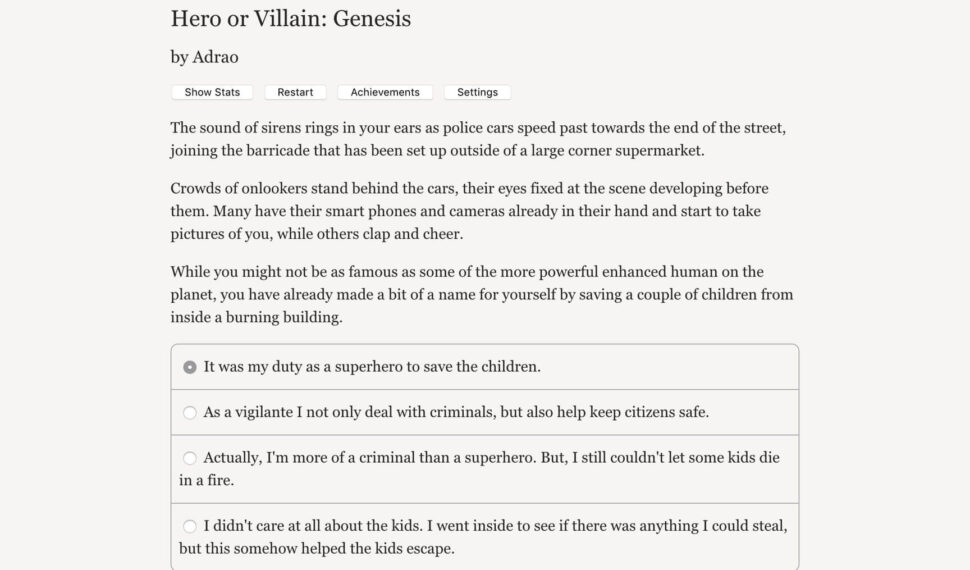
Task: Click the paragraph about sirens and police cars
Action: [x=470, y=140]
